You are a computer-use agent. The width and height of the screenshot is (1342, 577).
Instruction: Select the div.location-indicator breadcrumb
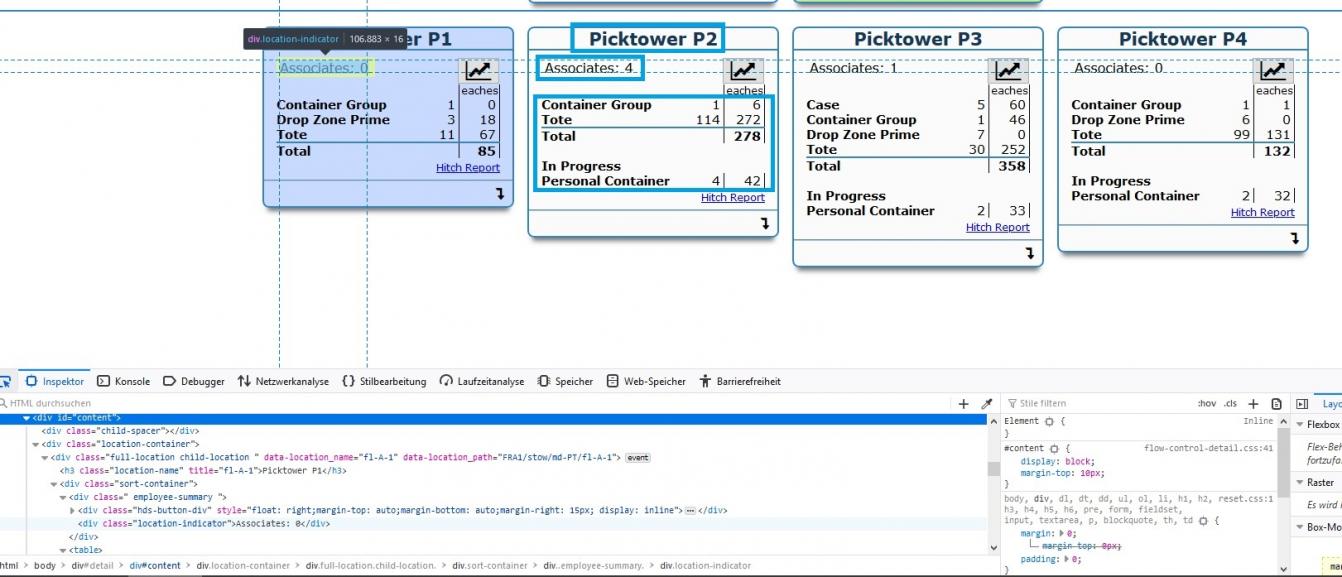pos(705,565)
